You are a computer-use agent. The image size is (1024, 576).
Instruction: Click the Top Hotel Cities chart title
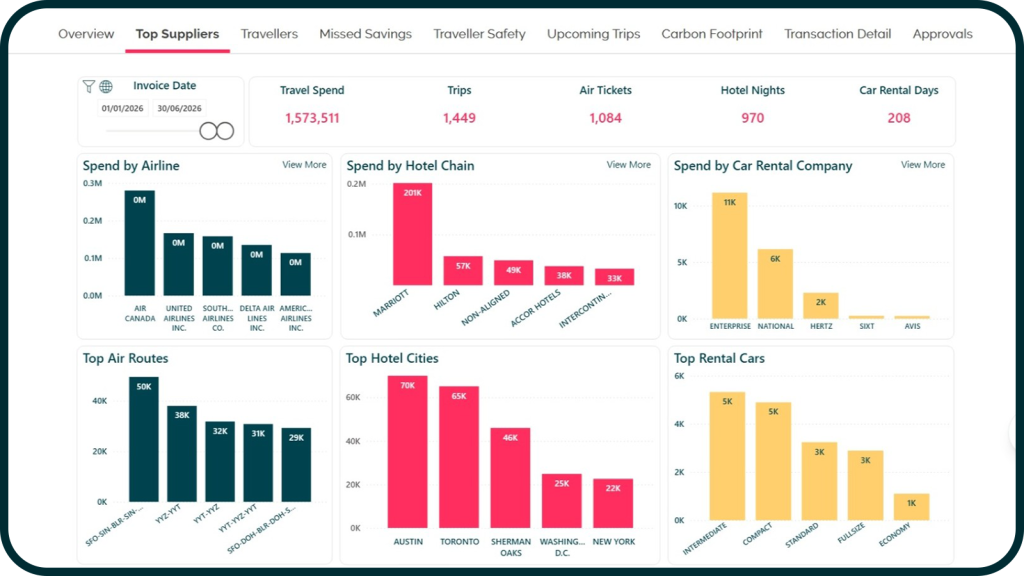point(392,359)
